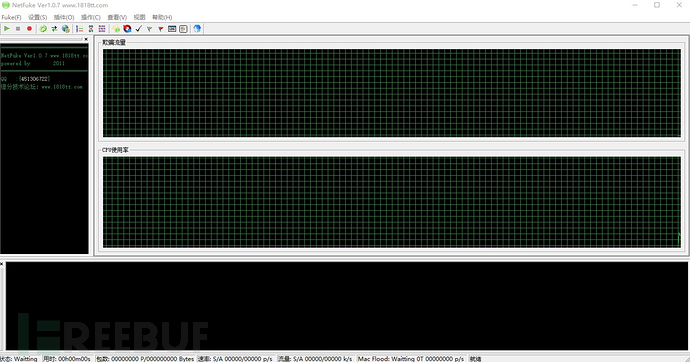Viewport: 690px width, 362px height.
Task: Click the packet count Bytes status field
Action: point(145,358)
